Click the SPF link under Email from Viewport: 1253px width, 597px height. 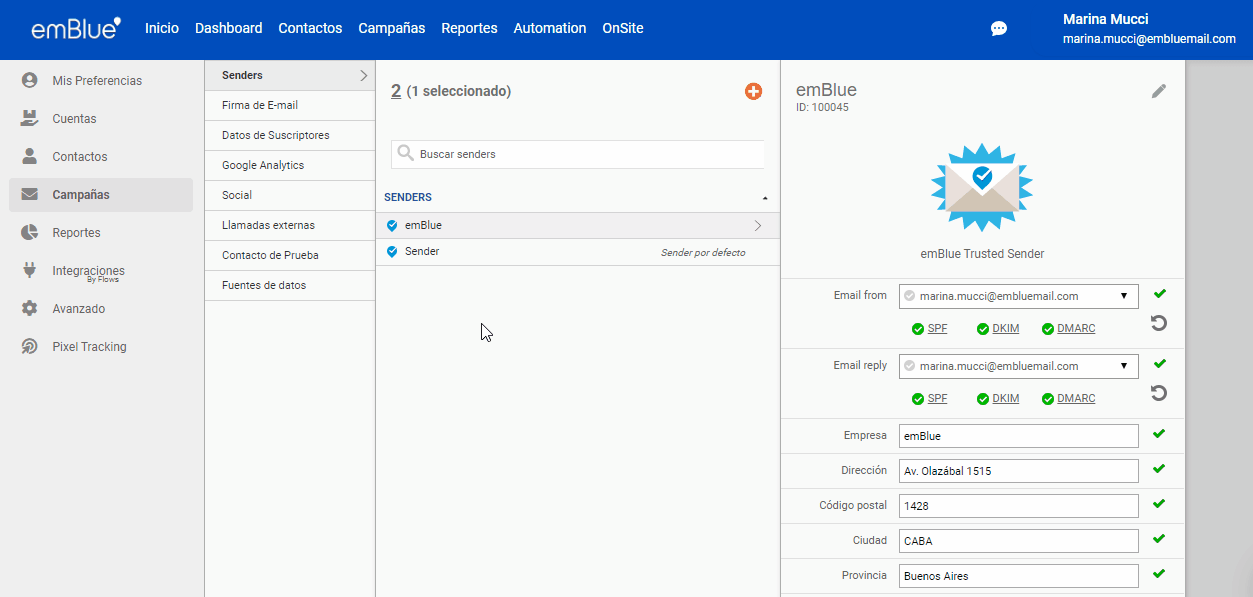click(x=937, y=329)
